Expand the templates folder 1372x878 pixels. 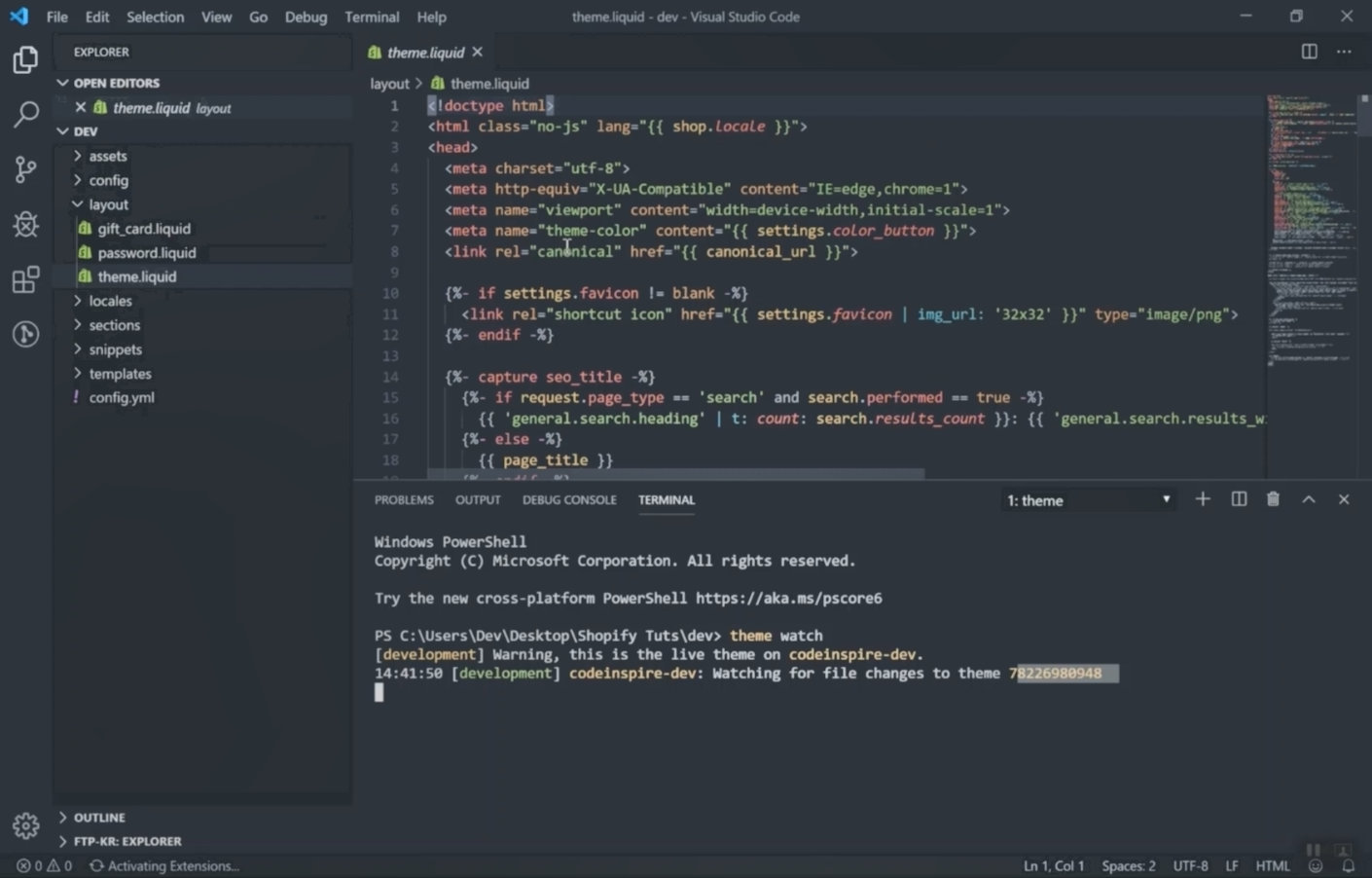[x=78, y=374]
